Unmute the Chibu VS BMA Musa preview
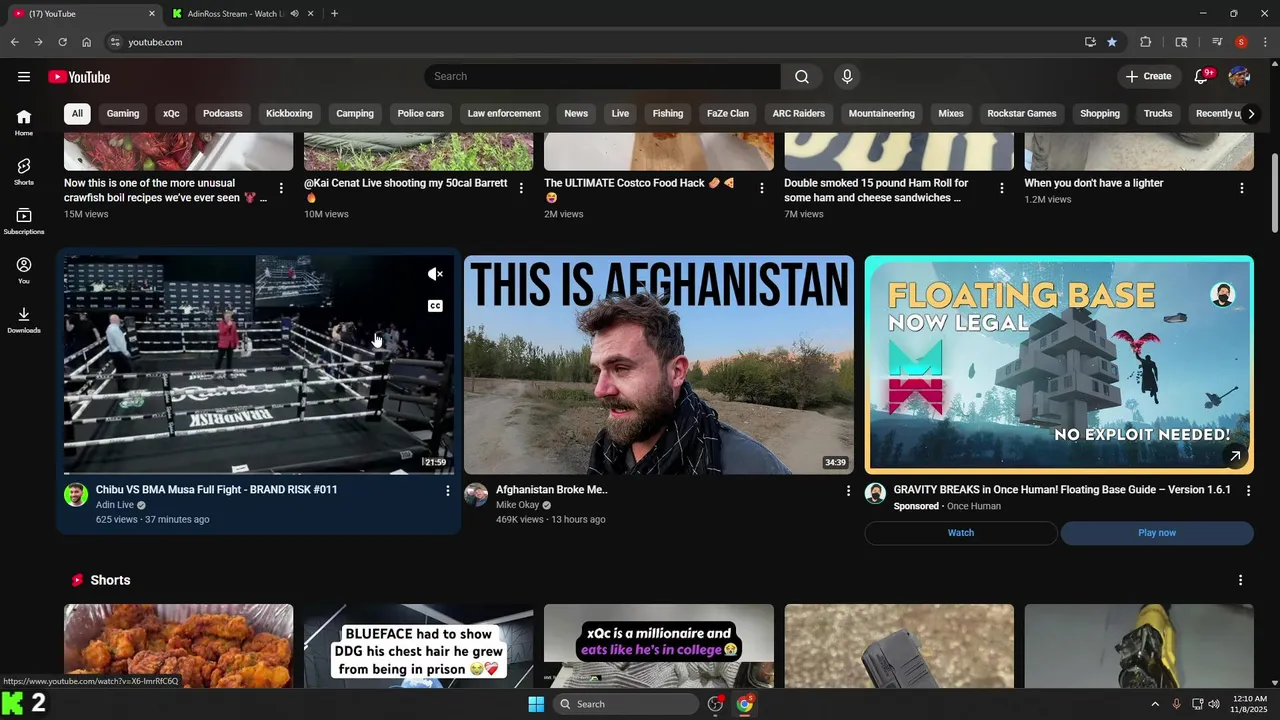The height and width of the screenshot is (720, 1280). [x=435, y=274]
